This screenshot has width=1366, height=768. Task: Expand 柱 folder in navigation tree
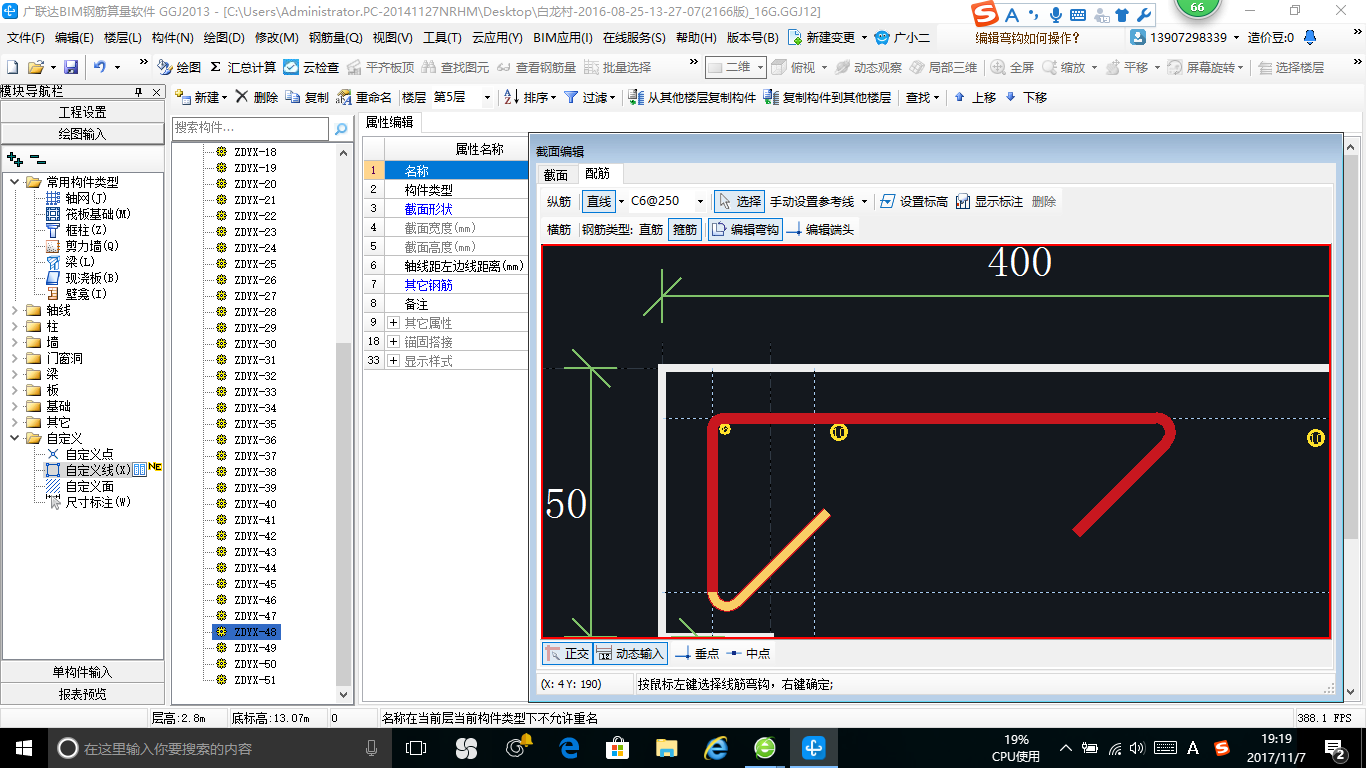14,326
